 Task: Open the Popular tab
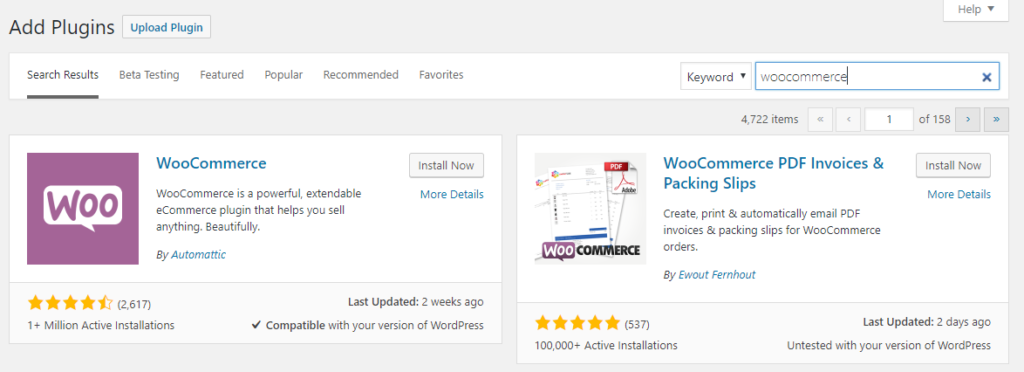tap(283, 74)
